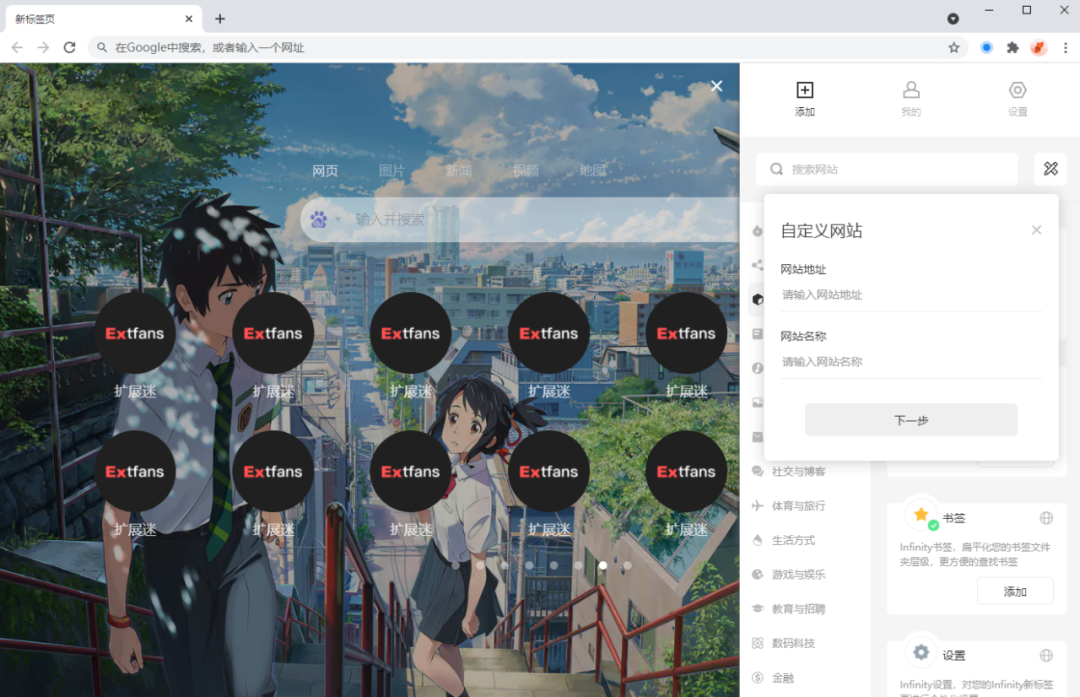Click the custom-site tools icon beside site search
The image size is (1080, 697).
1050,169
